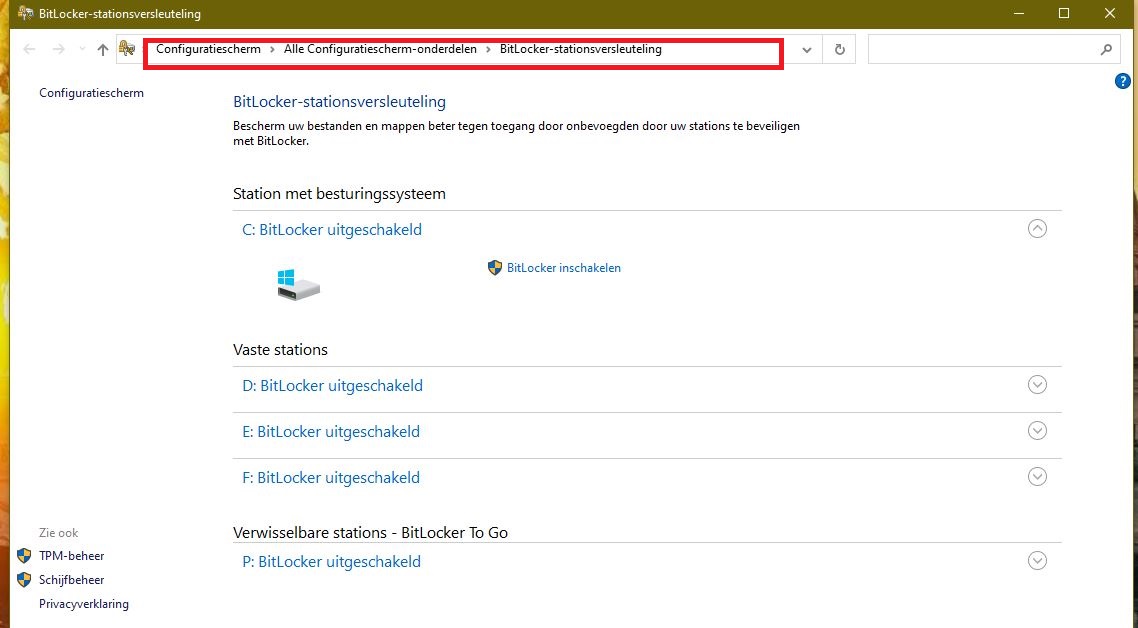Expand the E: drive section chevron
This screenshot has width=1138, height=628.
[x=1037, y=431]
